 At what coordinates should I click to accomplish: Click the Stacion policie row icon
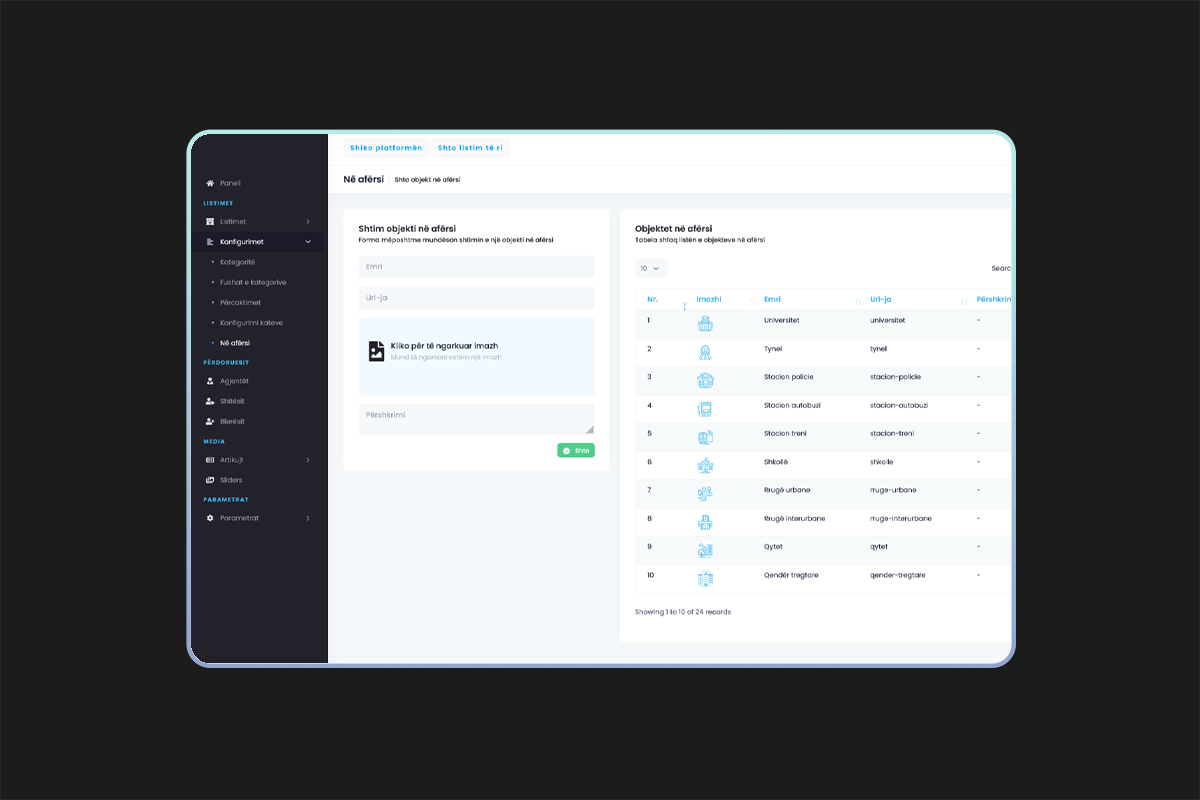pos(705,379)
